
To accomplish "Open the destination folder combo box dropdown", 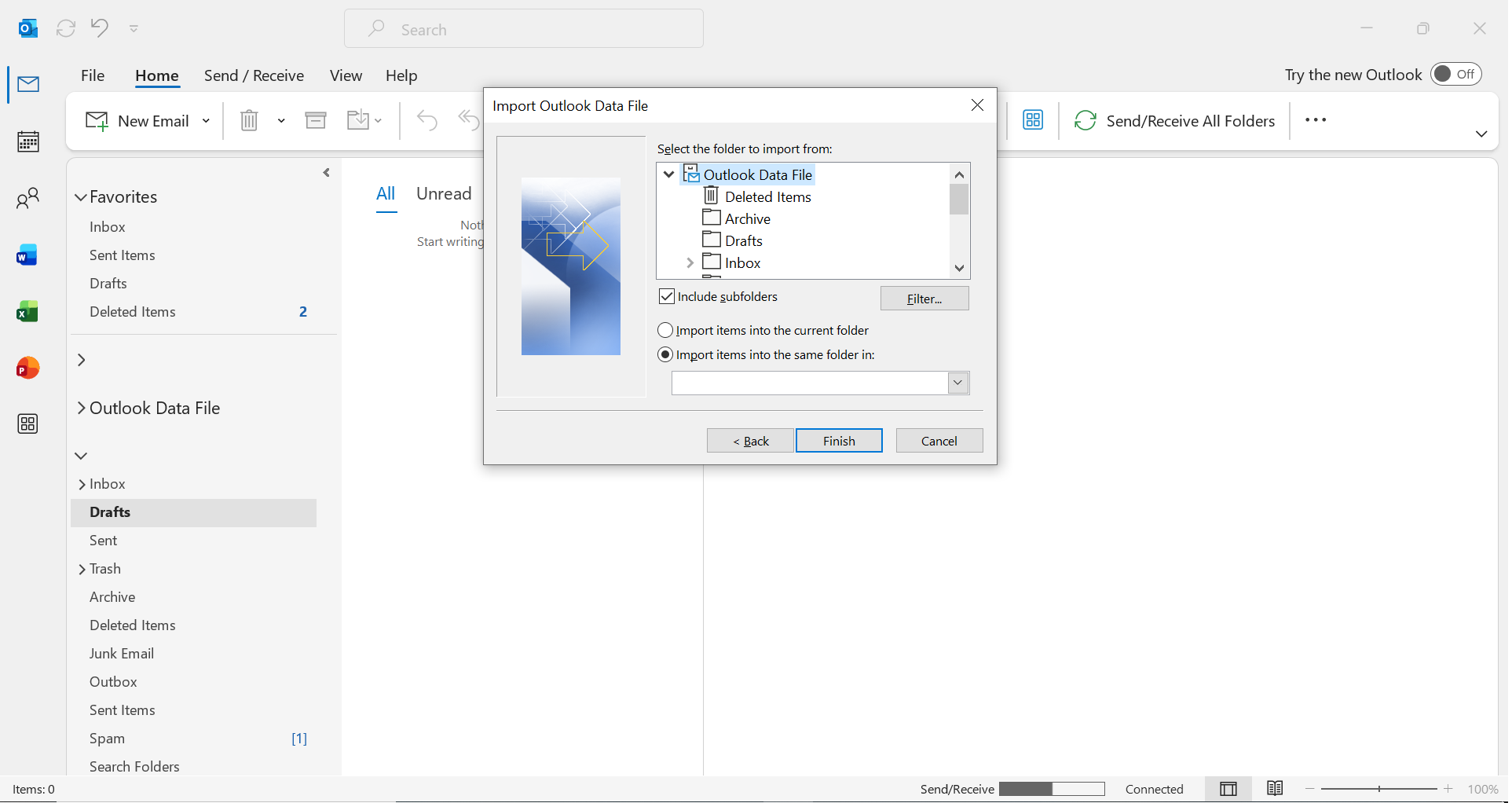I will pos(957,383).
